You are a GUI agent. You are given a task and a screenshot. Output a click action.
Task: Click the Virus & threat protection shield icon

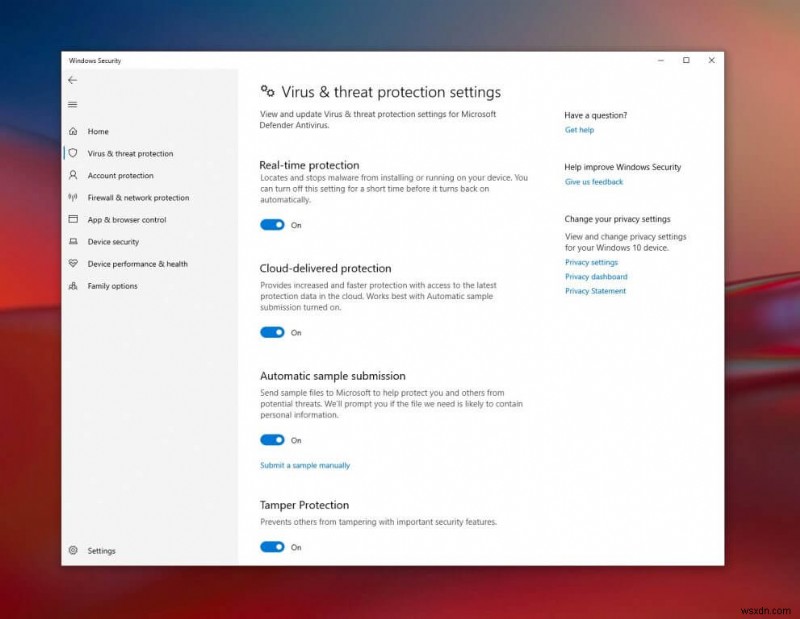pos(72,153)
